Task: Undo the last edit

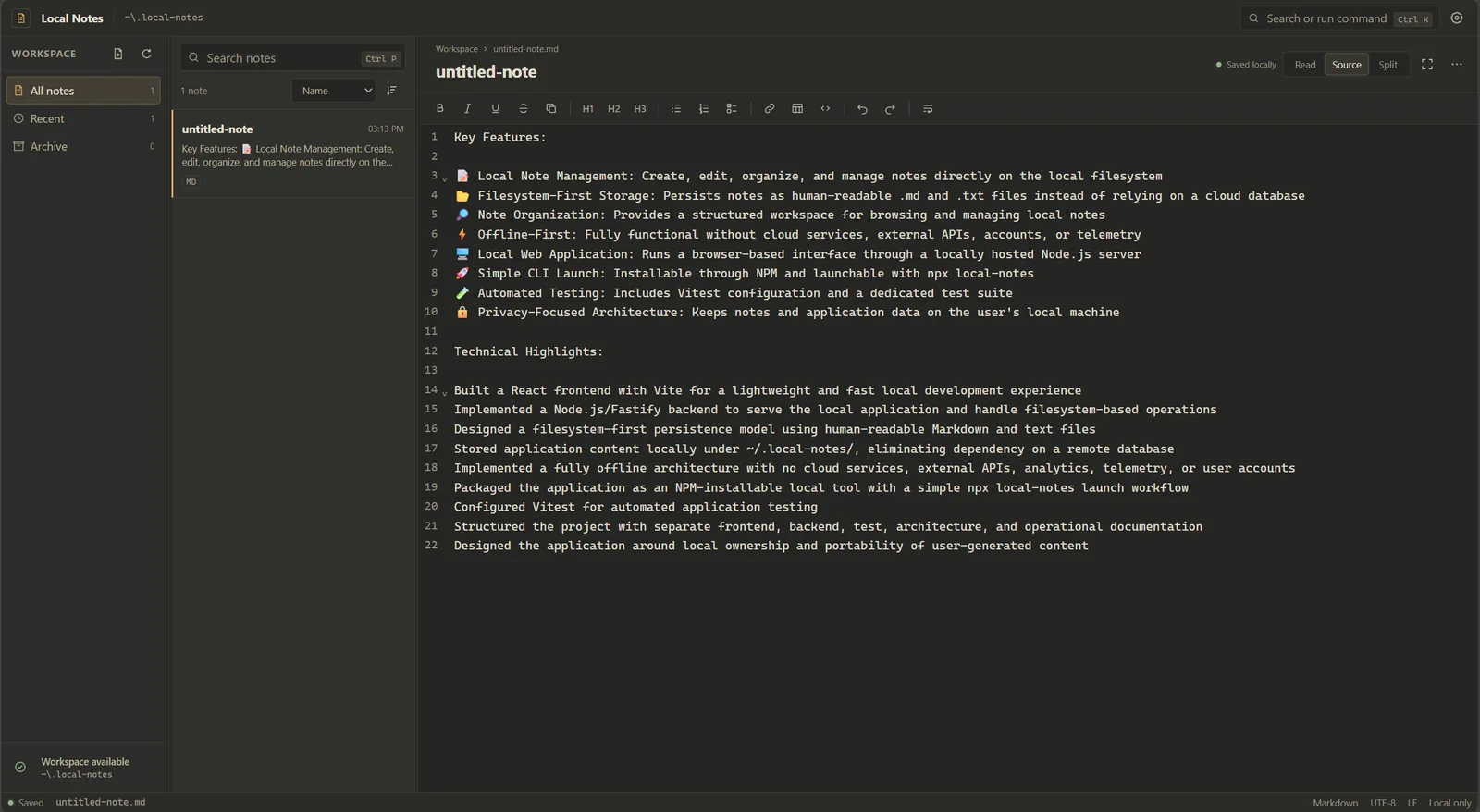Action: coord(862,108)
